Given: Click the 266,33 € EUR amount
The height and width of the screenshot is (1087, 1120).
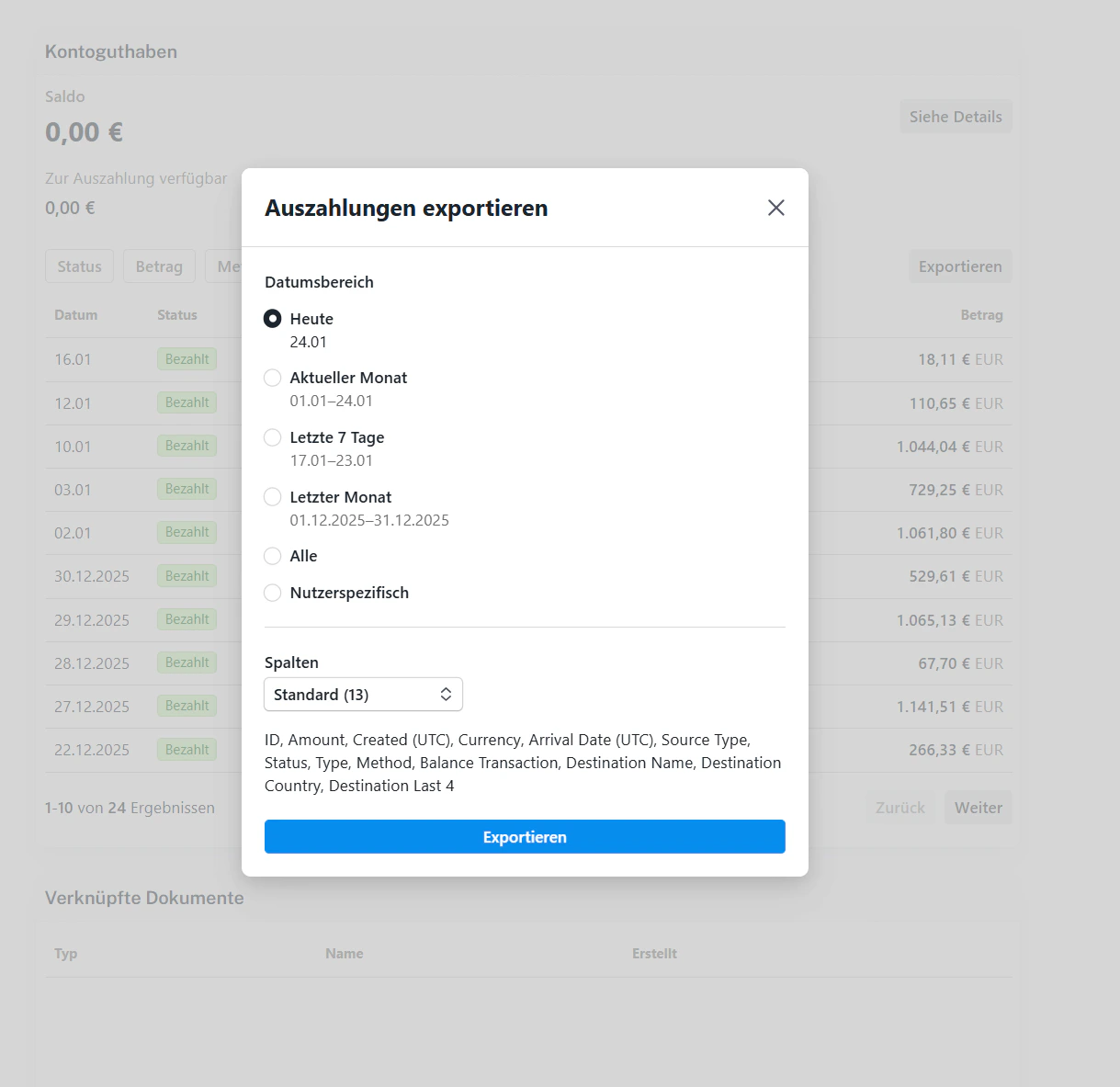Looking at the screenshot, I should point(956,750).
